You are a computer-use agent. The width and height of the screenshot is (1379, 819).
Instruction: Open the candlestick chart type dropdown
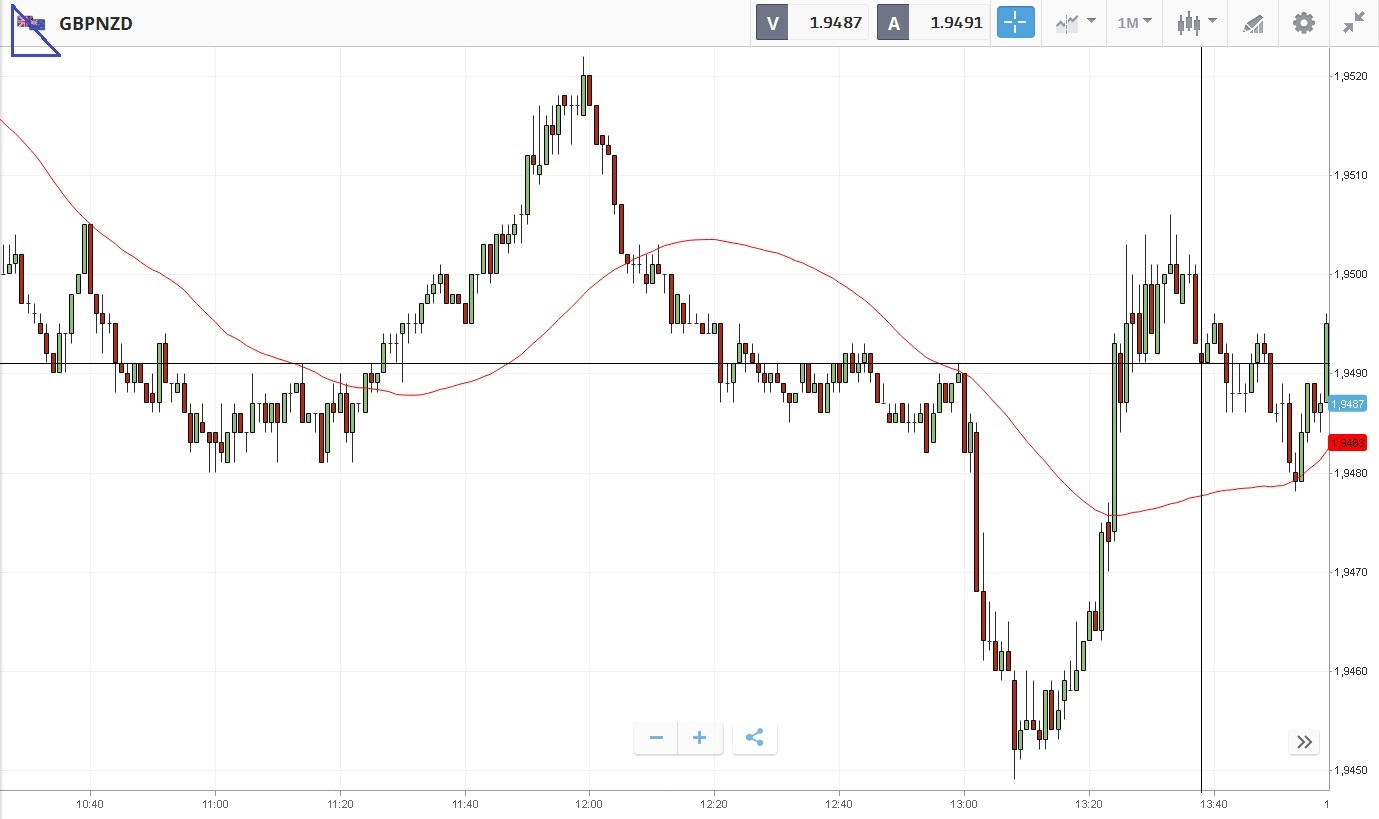(1196, 22)
